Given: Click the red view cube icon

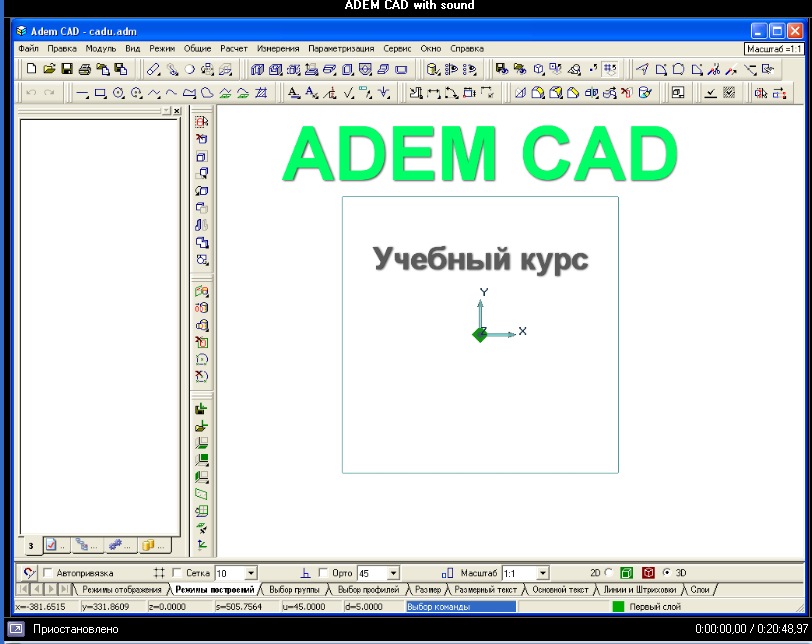Looking at the screenshot, I should click(648, 573).
